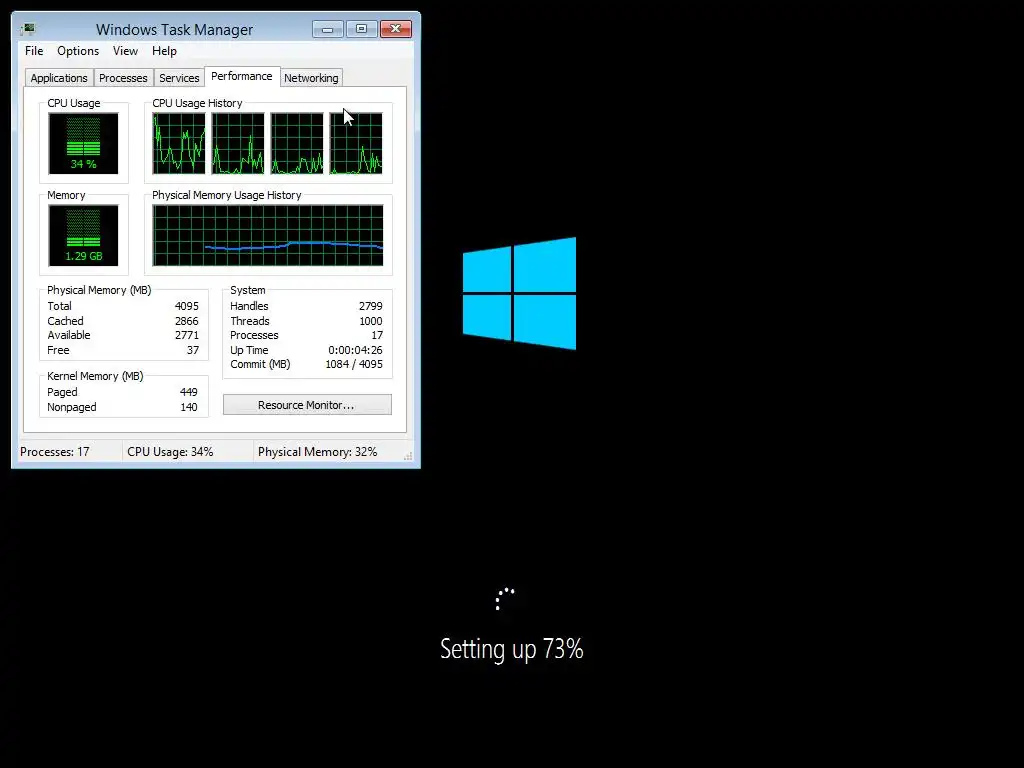Click the Task Manager title bar icon
Screen dimensions: 1024x768
(x=28, y=29)
